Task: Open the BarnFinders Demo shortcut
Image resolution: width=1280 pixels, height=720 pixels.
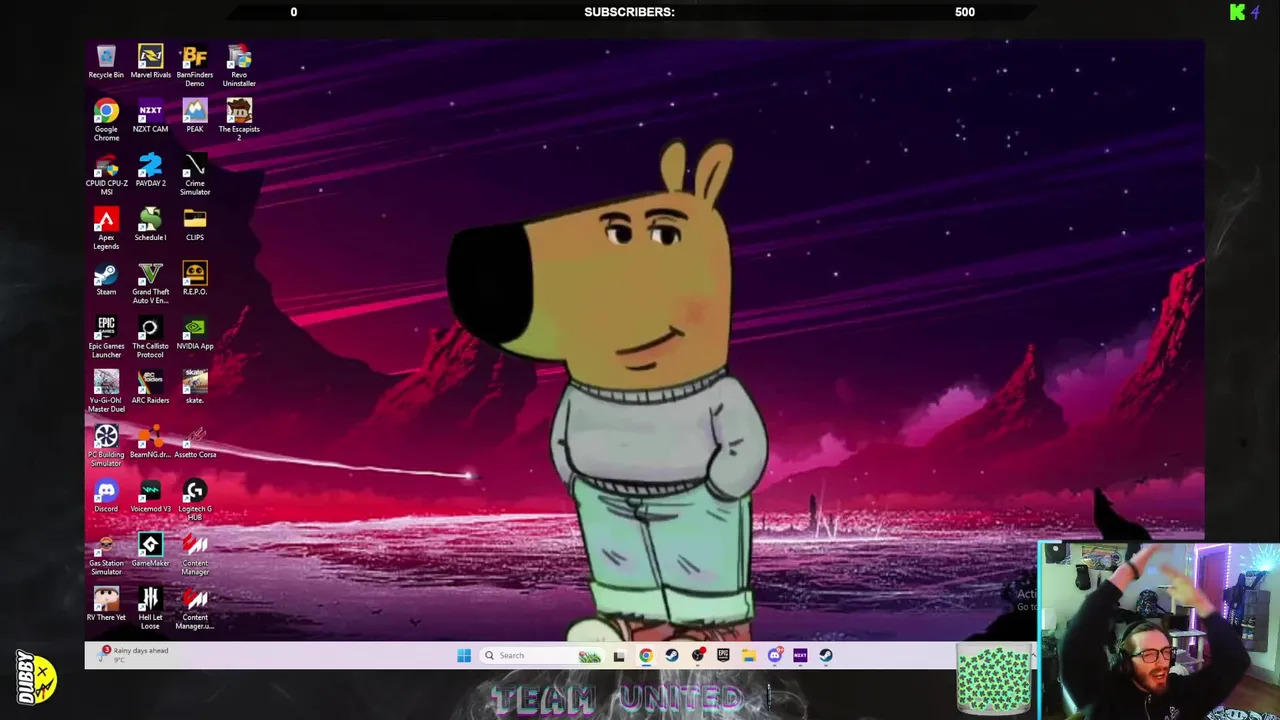Action: point(195,66)
